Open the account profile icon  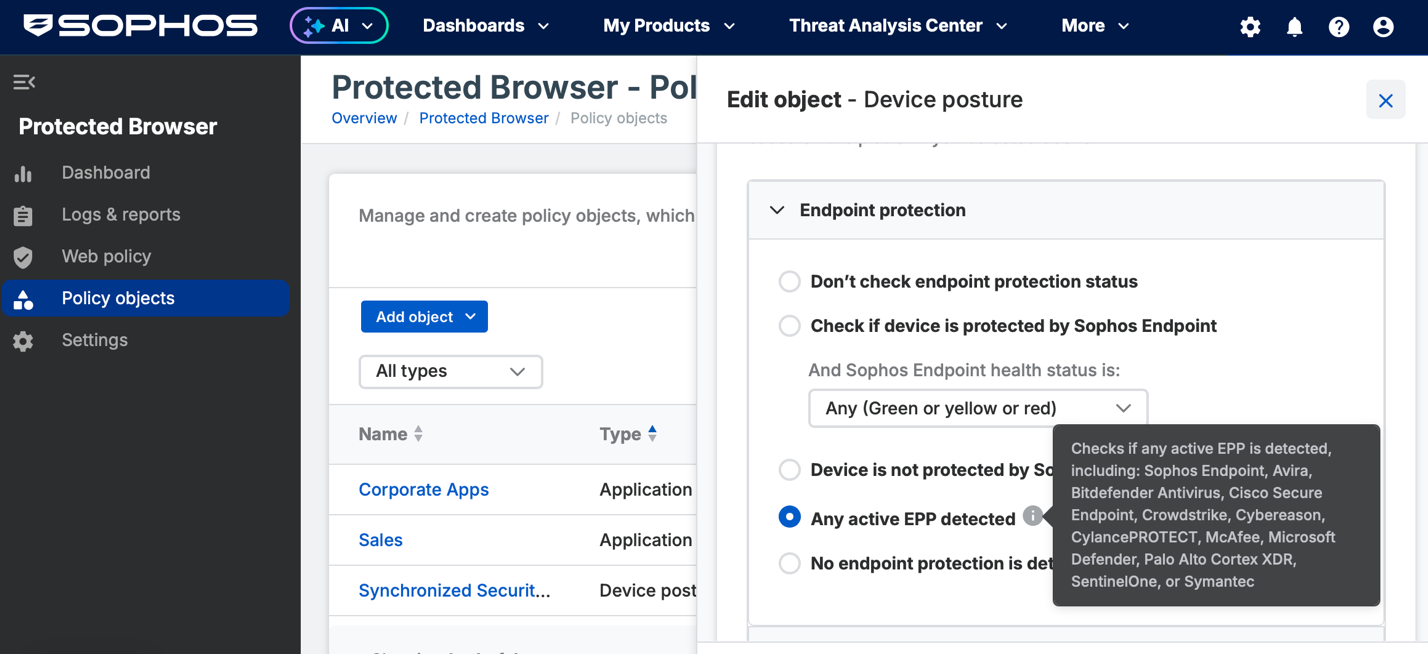tap(1382, 27)
